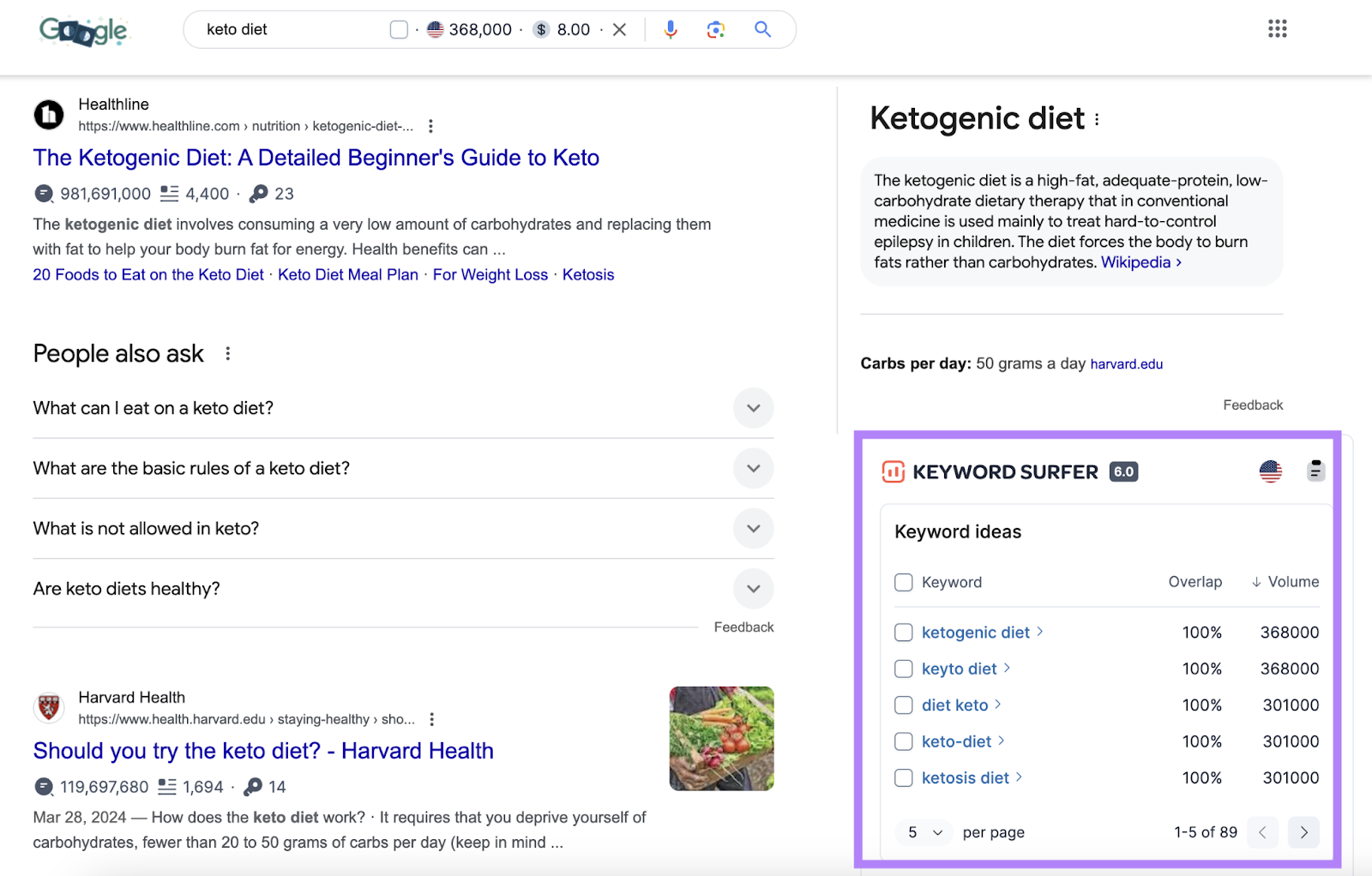Viewport: 1372px width, 876px height.
Task: Check the ketogenic diet keyword box
Action: point(904,633)
